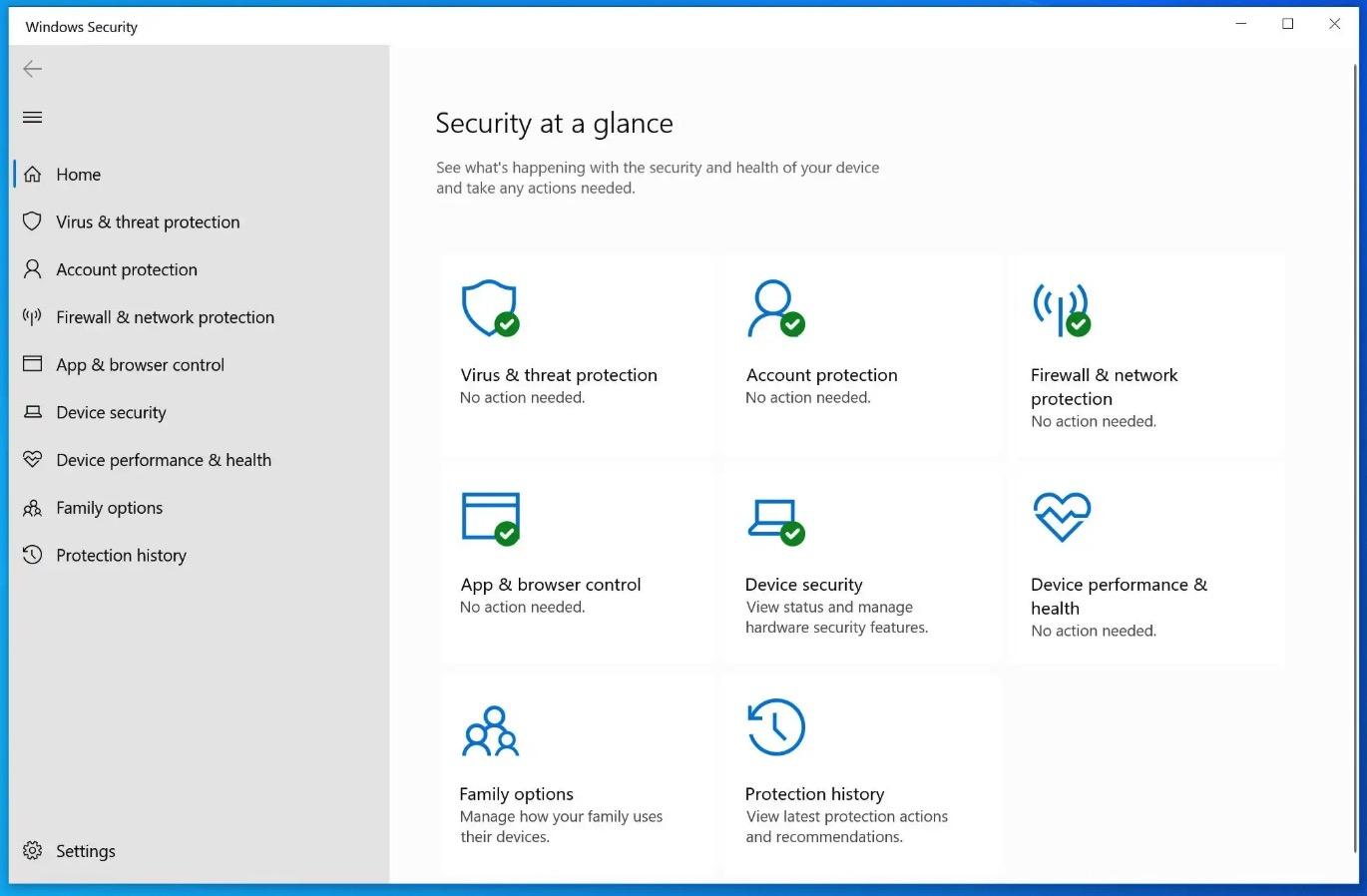Image resolution: width=1367 pixels, height=896 pixels.
Task: Click the clock history icon in sidebar
Action: (33, 555)
